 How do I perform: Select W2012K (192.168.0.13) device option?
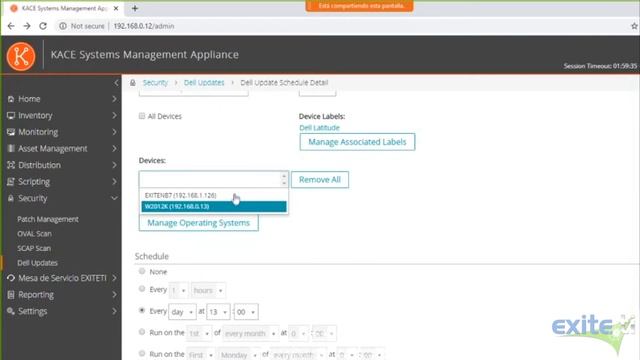pos(213,207)
